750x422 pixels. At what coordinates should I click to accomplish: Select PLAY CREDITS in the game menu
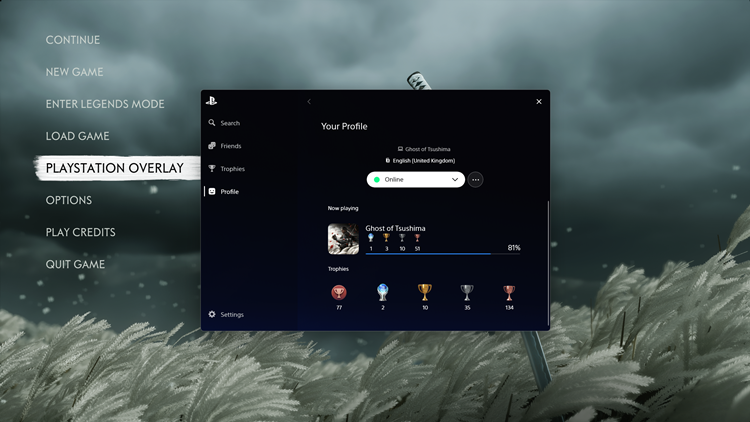tap(80, 233)
